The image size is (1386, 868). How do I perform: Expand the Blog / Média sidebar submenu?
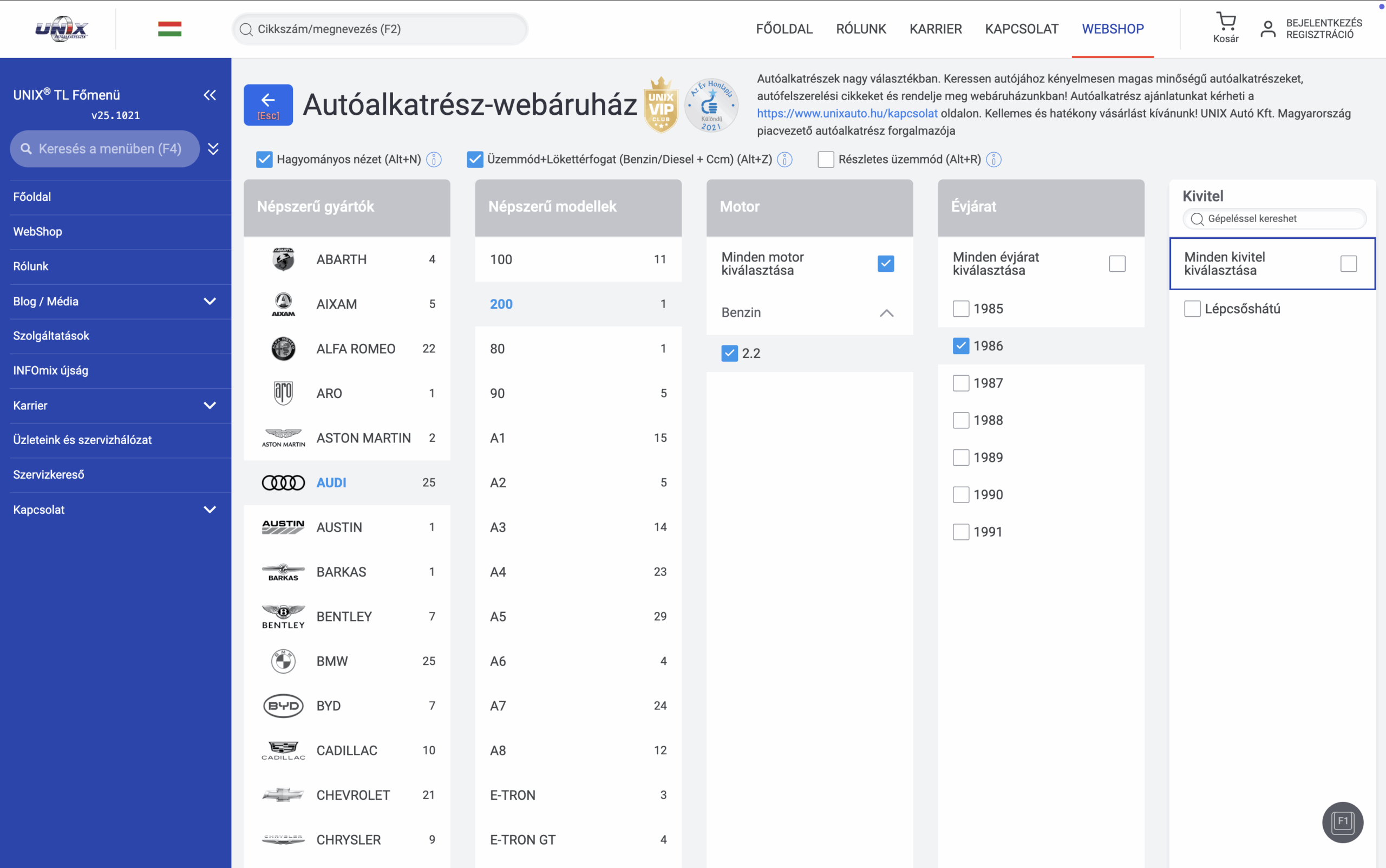pos(210,302)
